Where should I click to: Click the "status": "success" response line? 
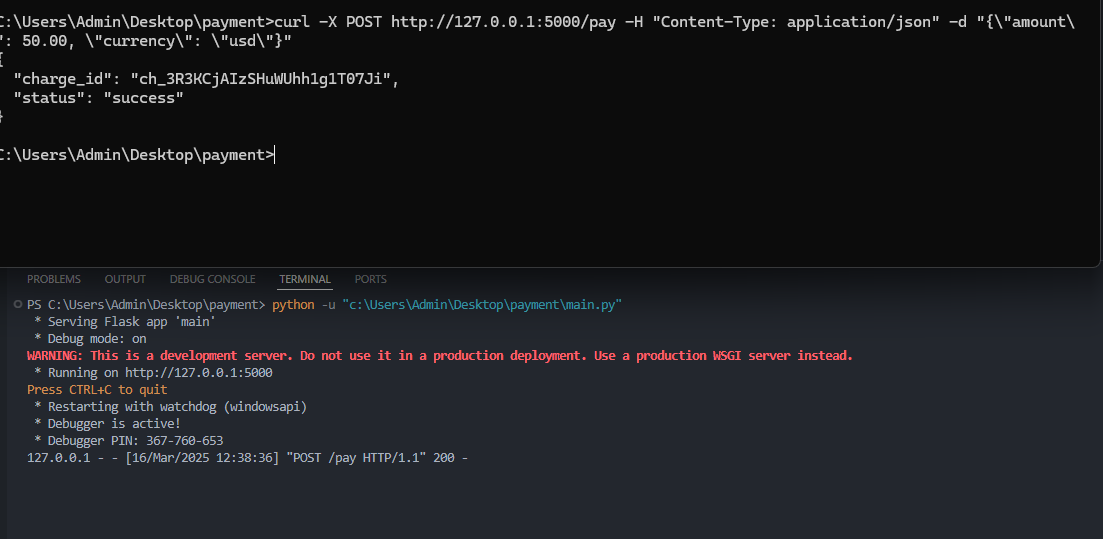coord(98,98)
